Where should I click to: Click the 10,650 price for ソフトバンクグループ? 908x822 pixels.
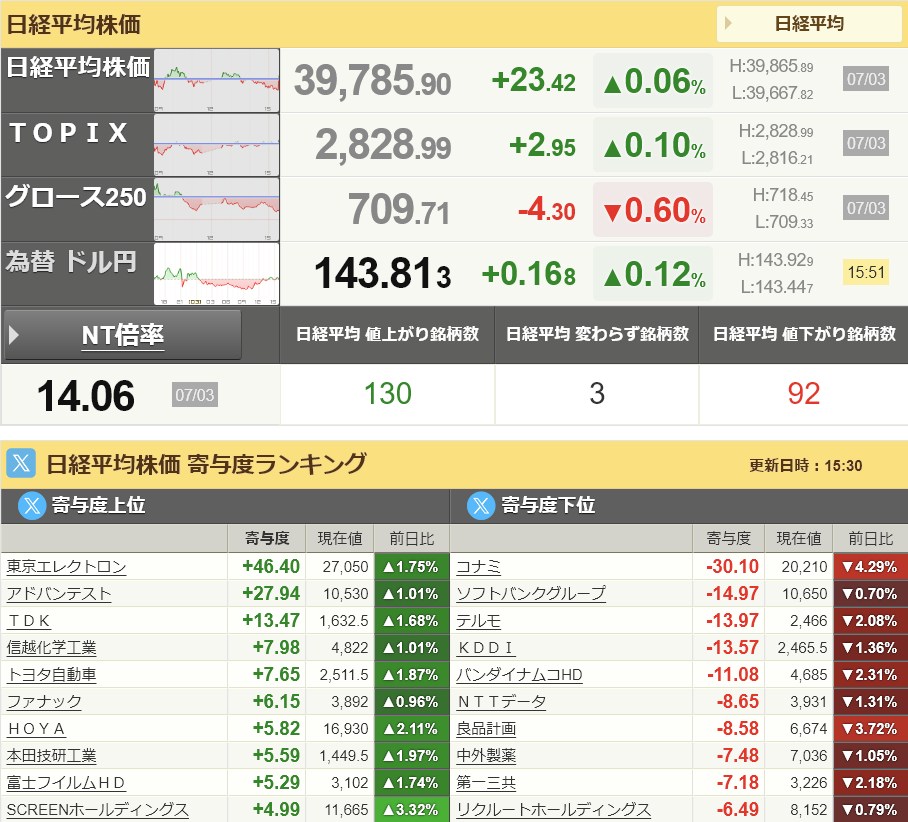804,594
